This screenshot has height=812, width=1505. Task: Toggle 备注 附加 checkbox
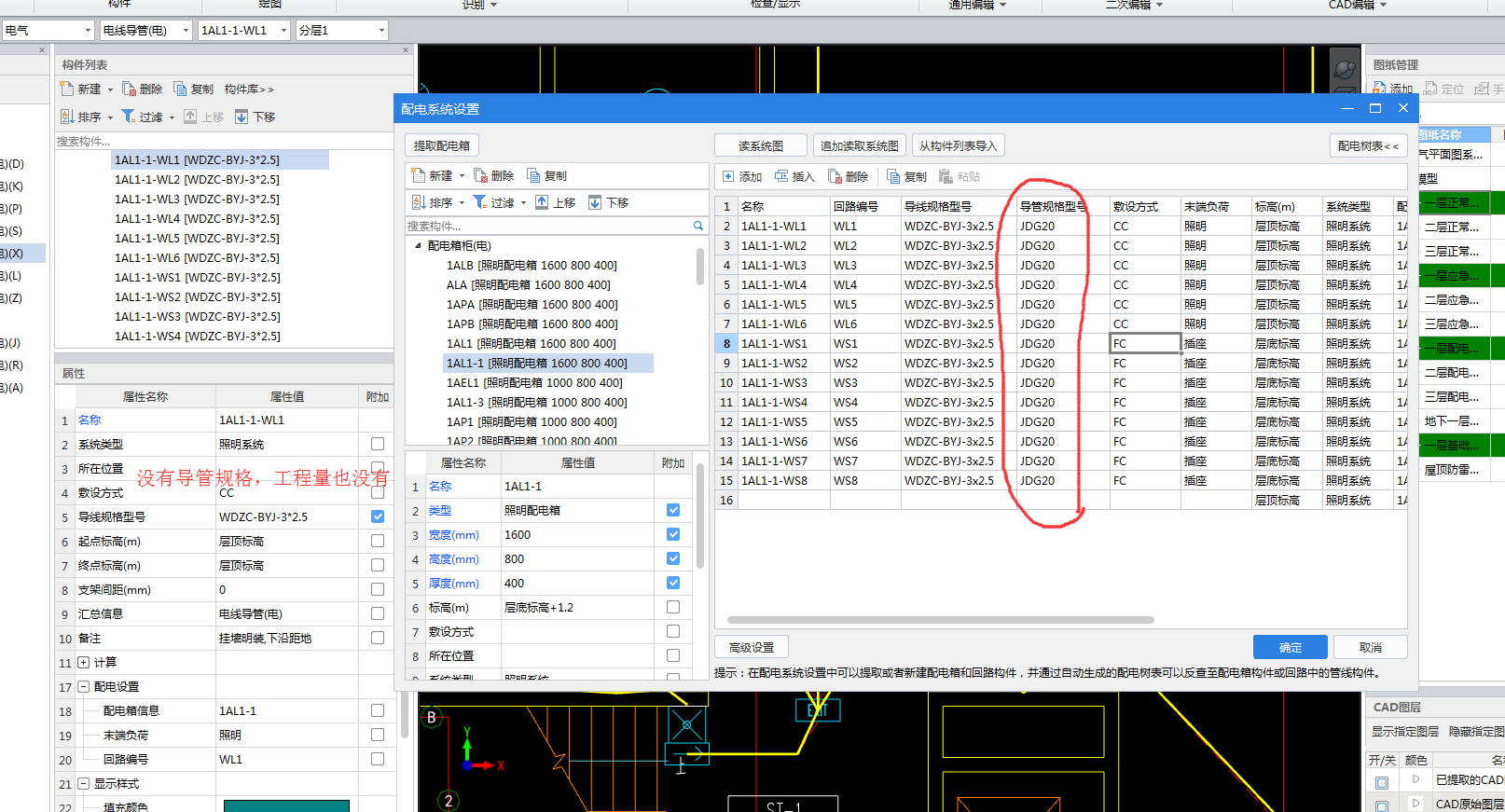[x=378, y=638]
